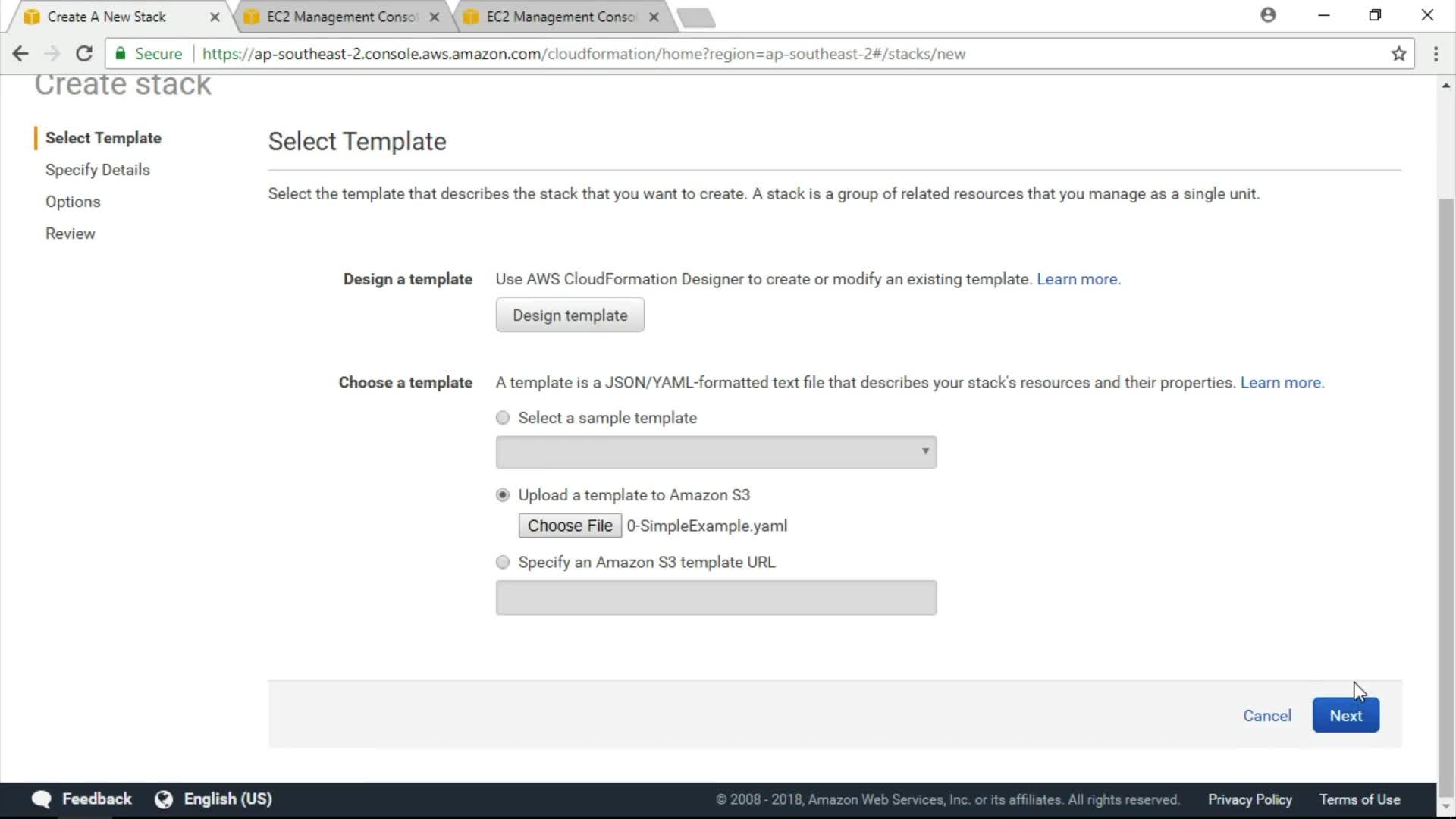This screenshot has width=1456, height=819.
Task: Bookmark page with the star icon
Action: [1398, 54]
